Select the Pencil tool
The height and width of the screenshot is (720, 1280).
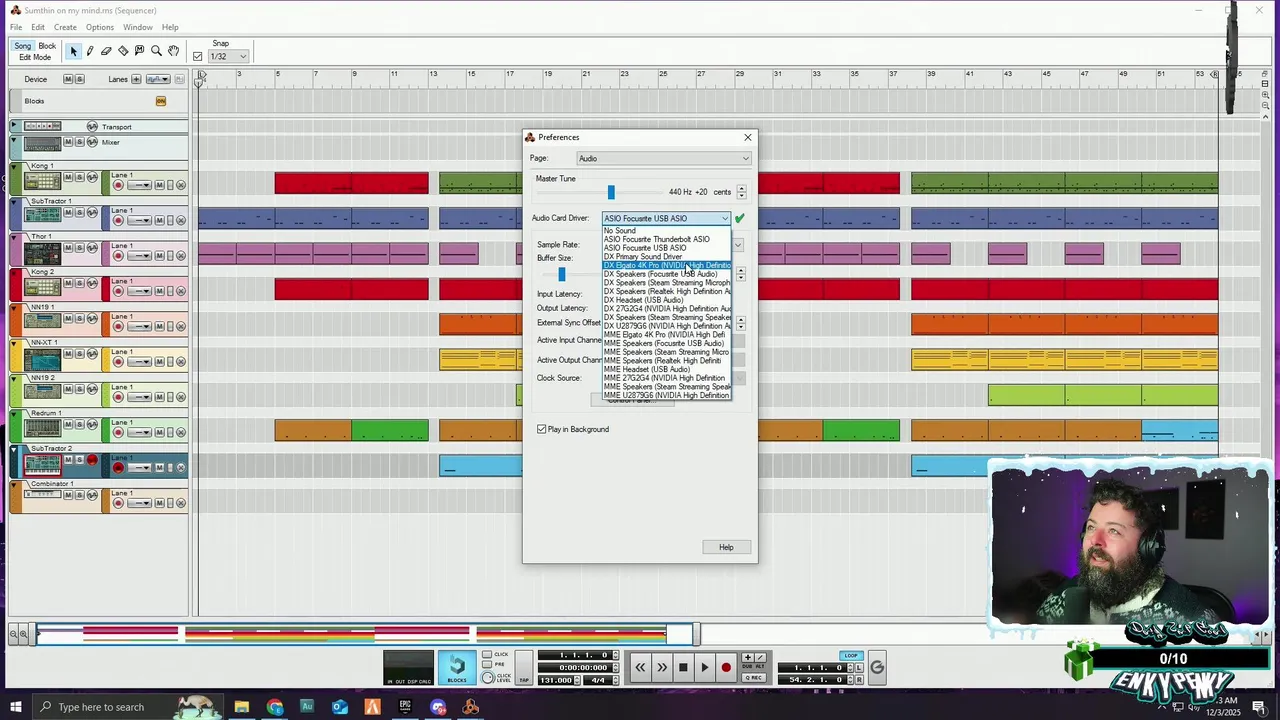[x=90, y=51]
